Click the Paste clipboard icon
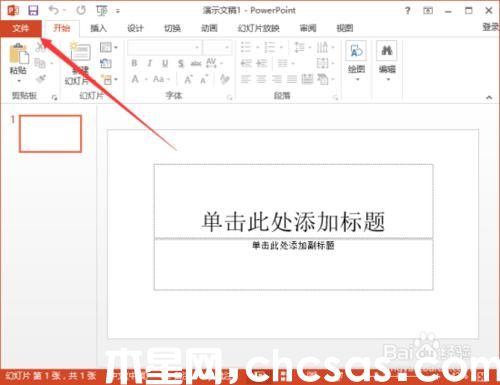 [x=18, y=53]
